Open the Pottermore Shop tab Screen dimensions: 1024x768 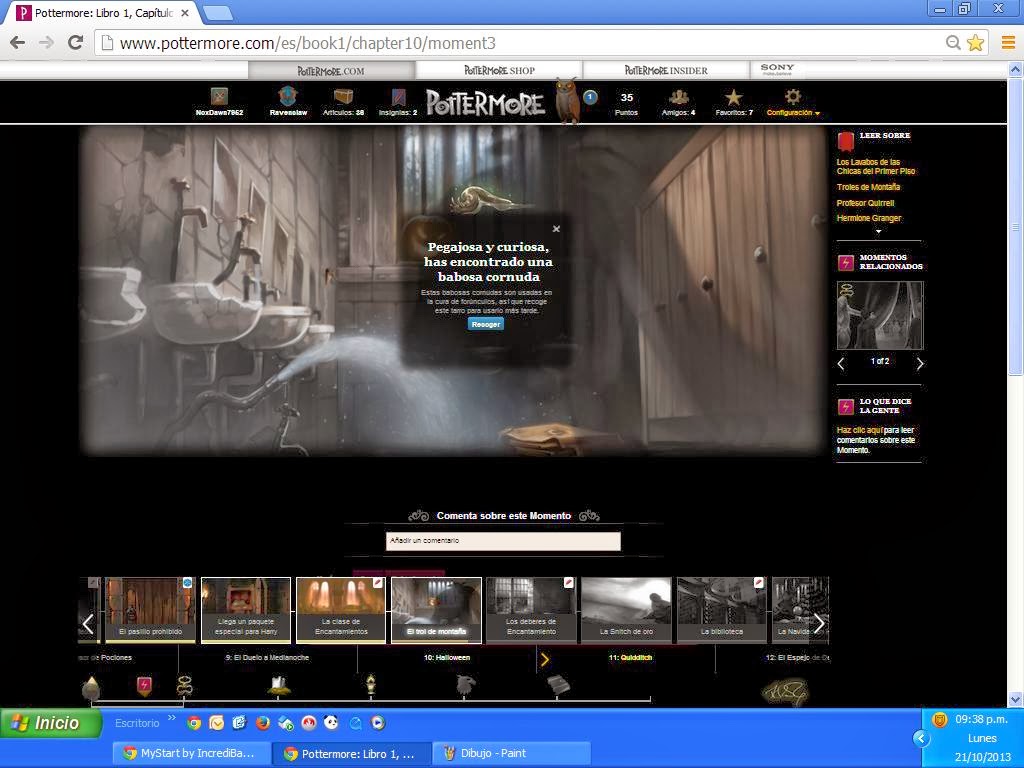(500, 71)
